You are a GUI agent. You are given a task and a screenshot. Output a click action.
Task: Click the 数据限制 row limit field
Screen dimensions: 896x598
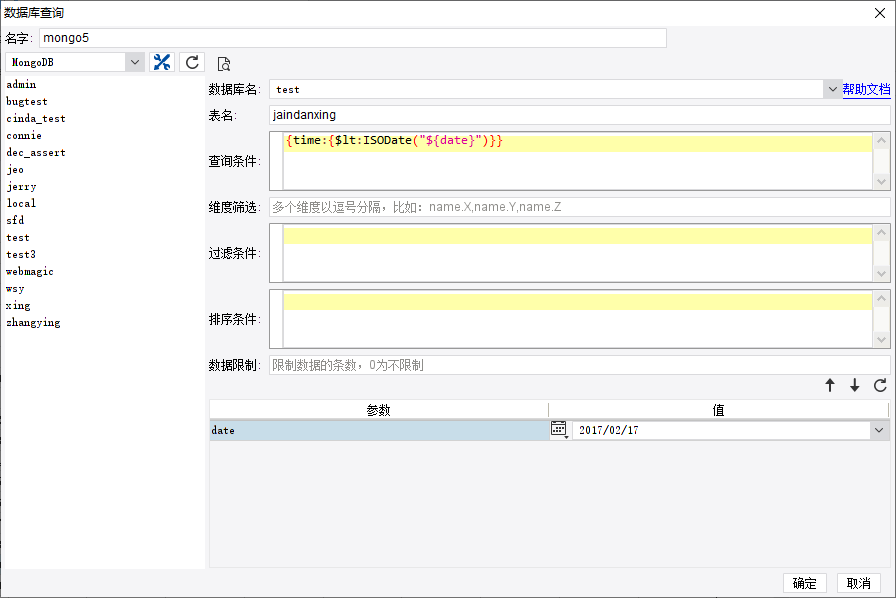(579, 365)
